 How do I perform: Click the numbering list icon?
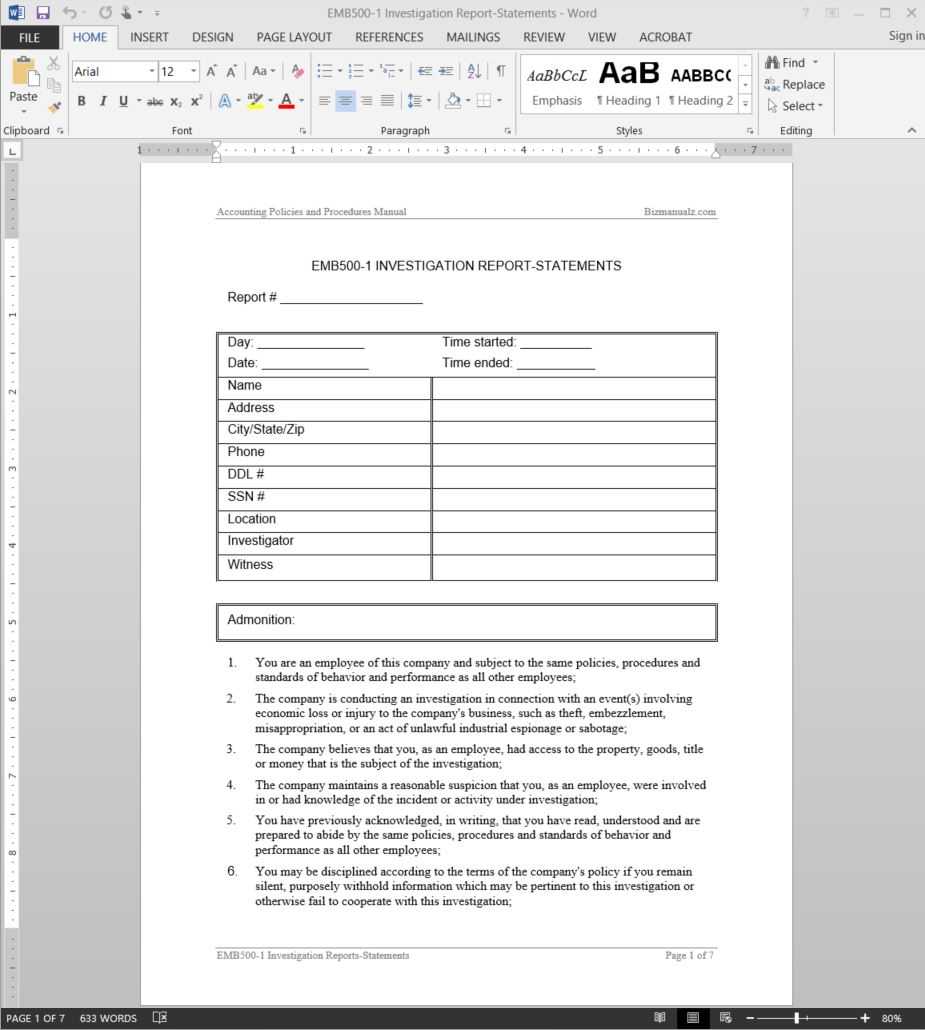coord(355,70)
